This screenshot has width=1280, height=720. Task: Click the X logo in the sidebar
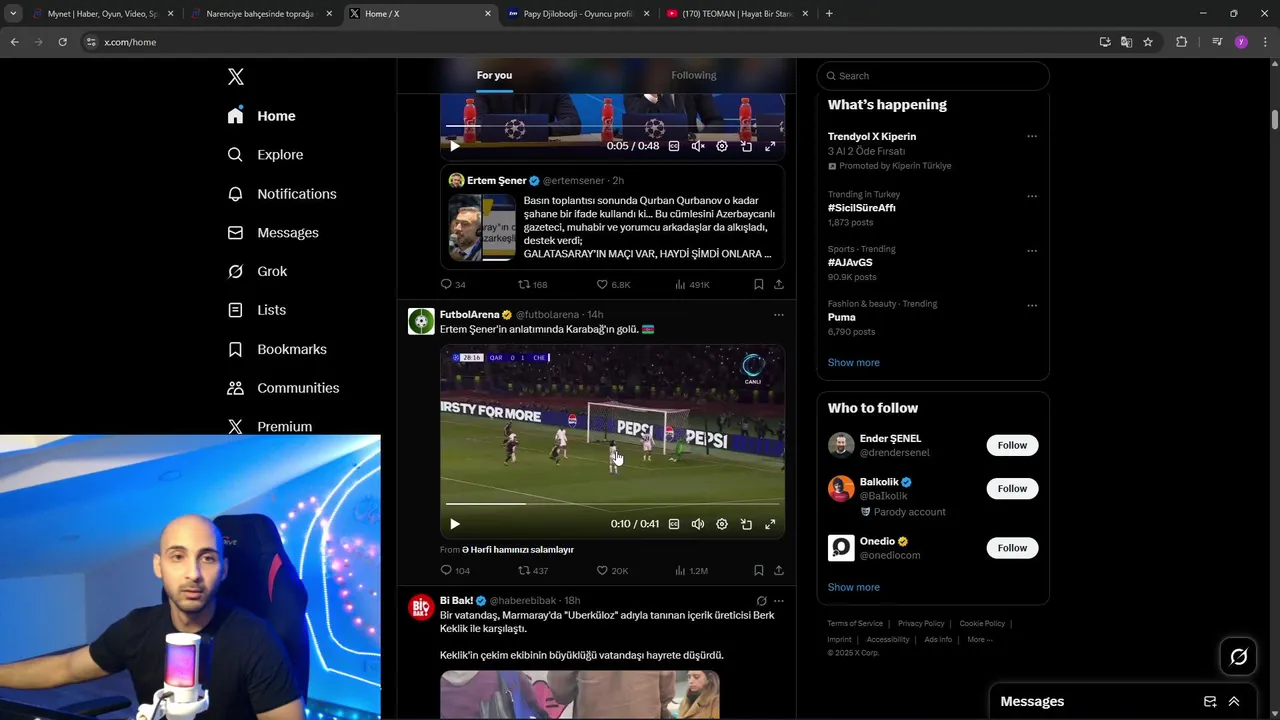[236, 77]
